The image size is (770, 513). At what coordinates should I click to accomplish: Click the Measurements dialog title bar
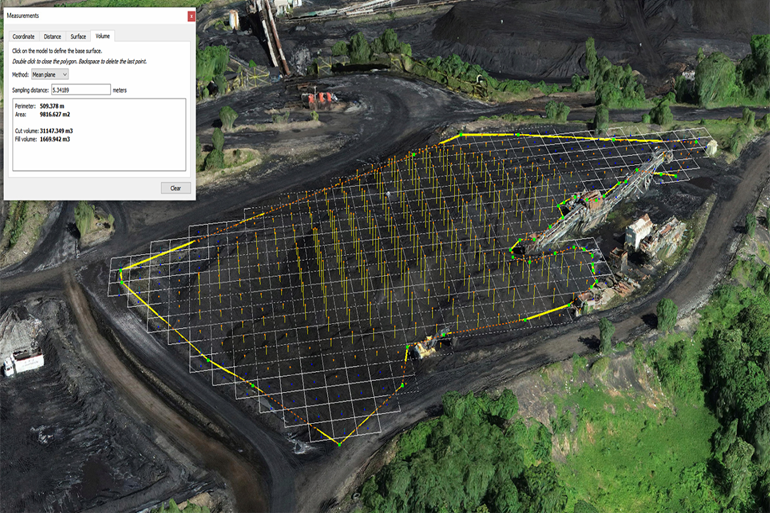coord(90,16)
